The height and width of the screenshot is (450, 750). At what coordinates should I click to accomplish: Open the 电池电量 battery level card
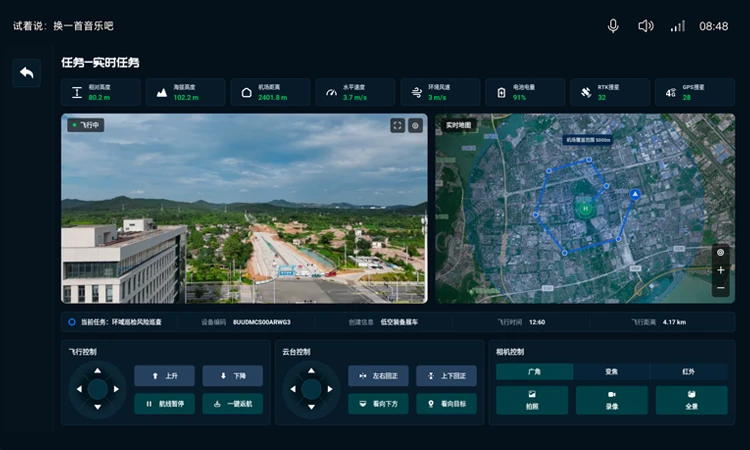click(x=525, y=92)
